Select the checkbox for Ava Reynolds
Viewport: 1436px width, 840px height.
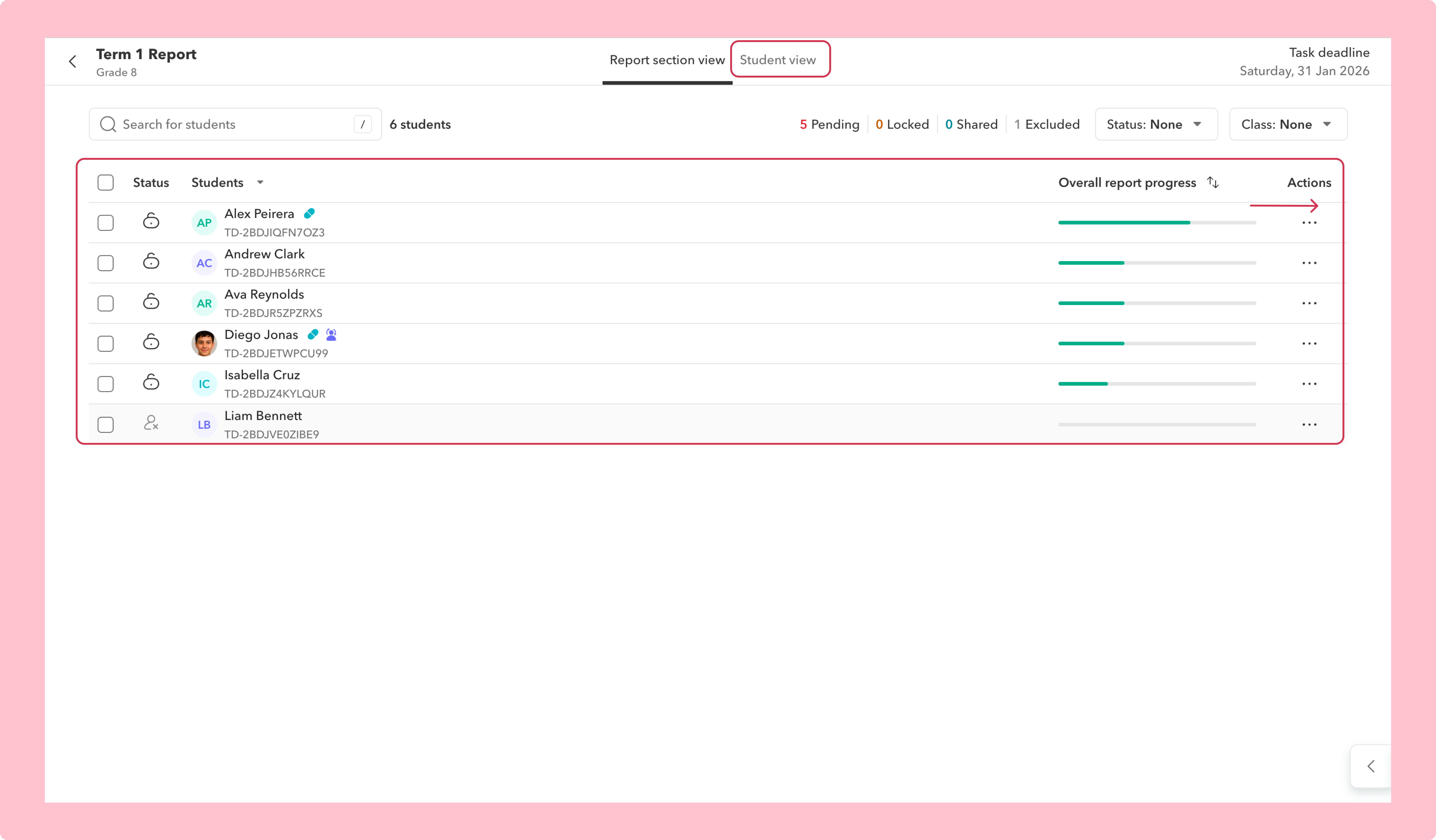[105, 303]
